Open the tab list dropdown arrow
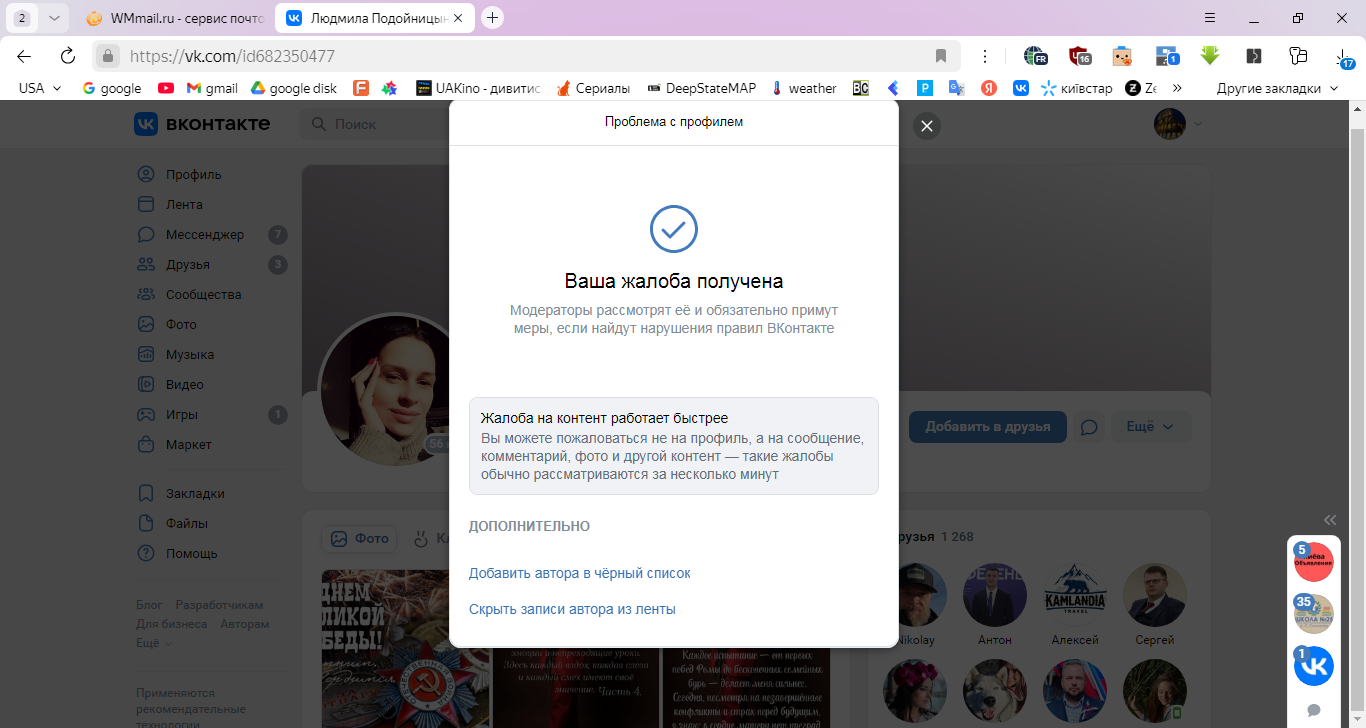Image resolution: width=1366 pixels, height=728 pixels. [54, 18]
